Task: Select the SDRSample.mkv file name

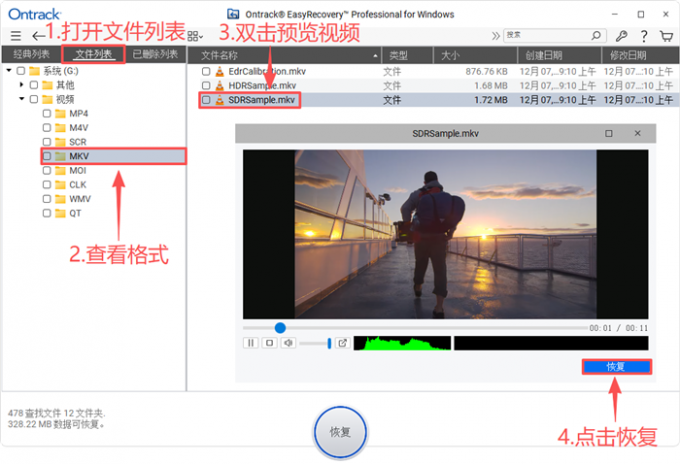Action: (x=262, y=100)
